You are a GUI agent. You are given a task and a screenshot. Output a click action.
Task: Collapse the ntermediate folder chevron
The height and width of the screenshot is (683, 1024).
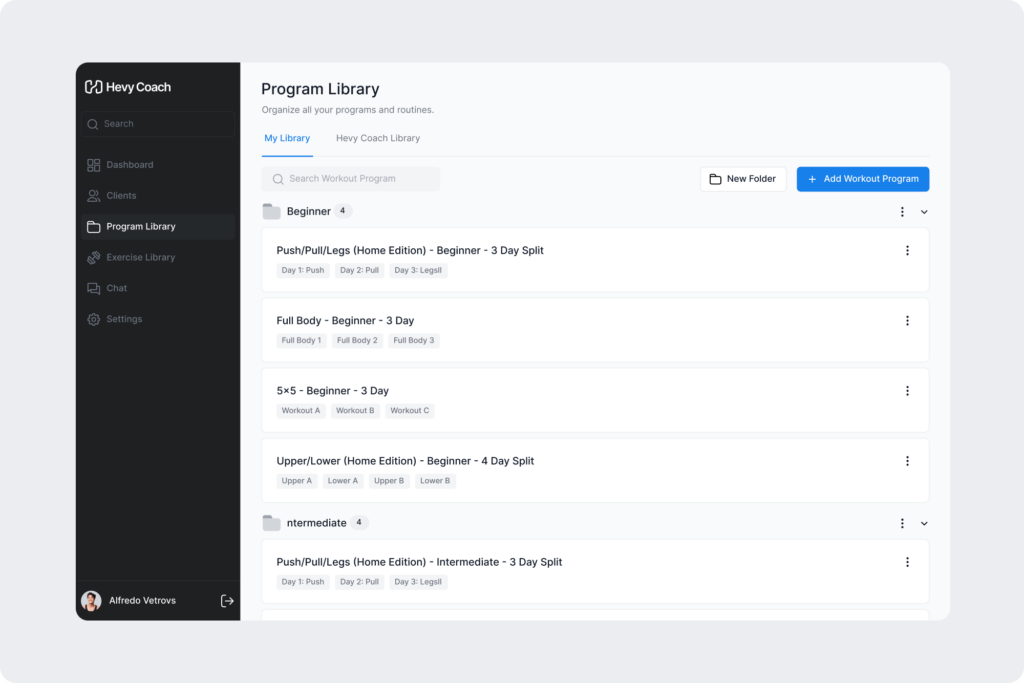(924, 523)
